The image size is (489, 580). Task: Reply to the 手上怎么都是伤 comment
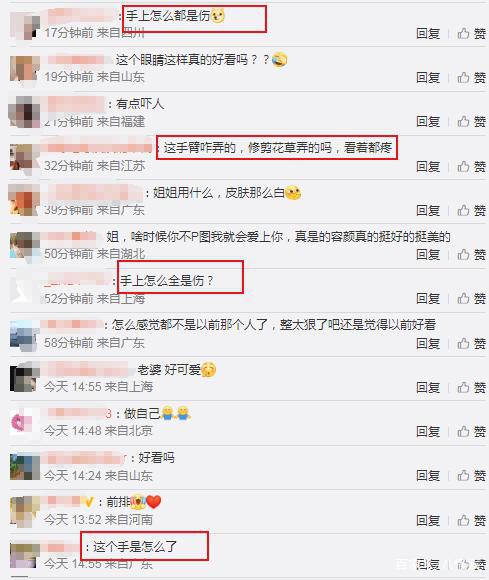428,34
